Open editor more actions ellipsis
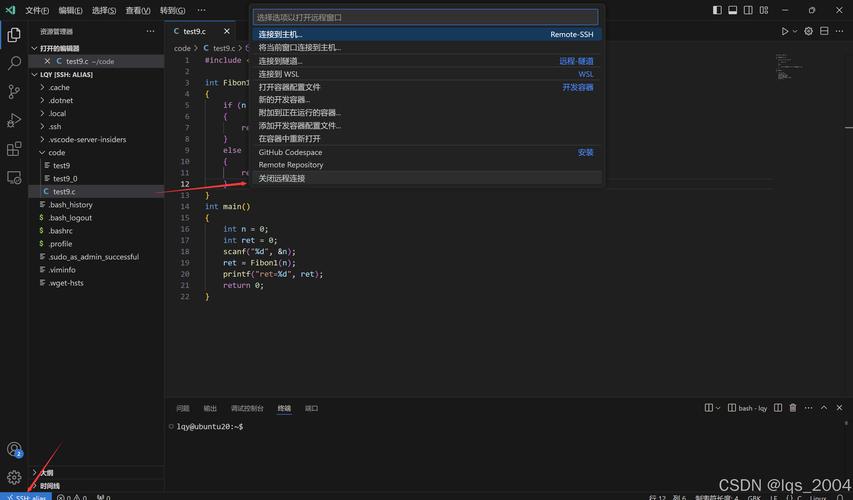 (839, 32)
